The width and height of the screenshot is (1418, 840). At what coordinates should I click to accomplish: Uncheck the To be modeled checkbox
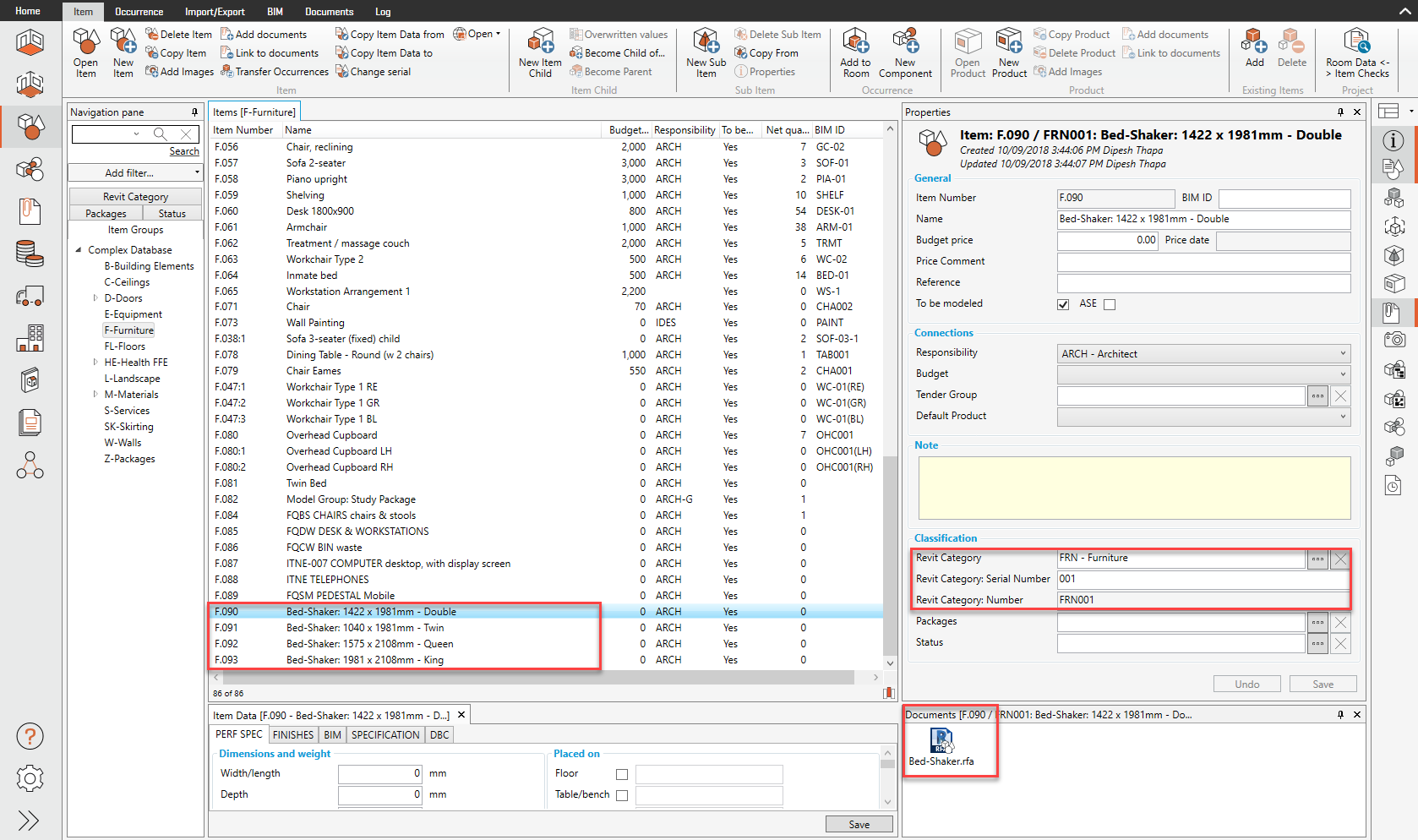(1063, 304)
